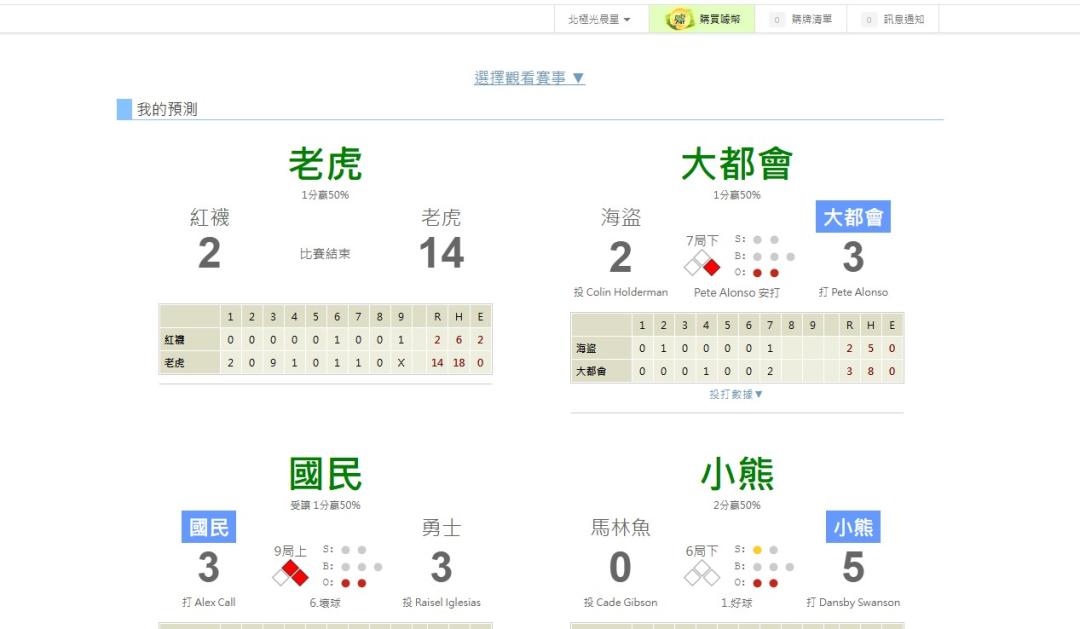
Task: Select the blue 大都會 team badge
Action: [x=853, y=217]
